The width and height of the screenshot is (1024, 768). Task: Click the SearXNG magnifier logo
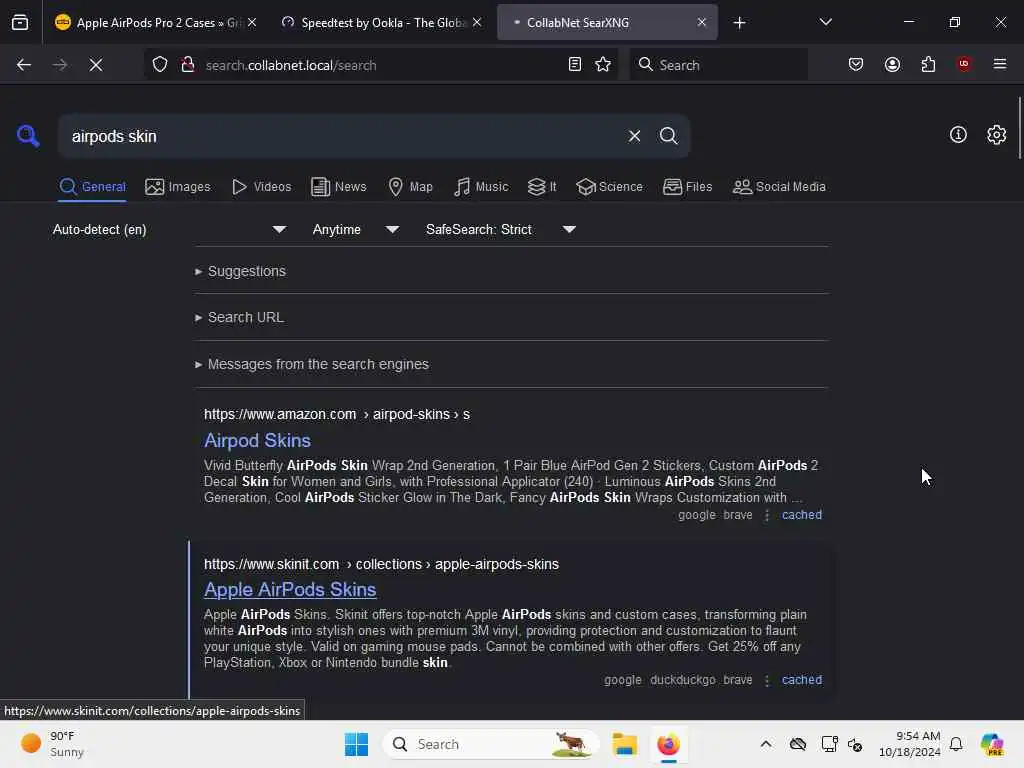point(28,136)
